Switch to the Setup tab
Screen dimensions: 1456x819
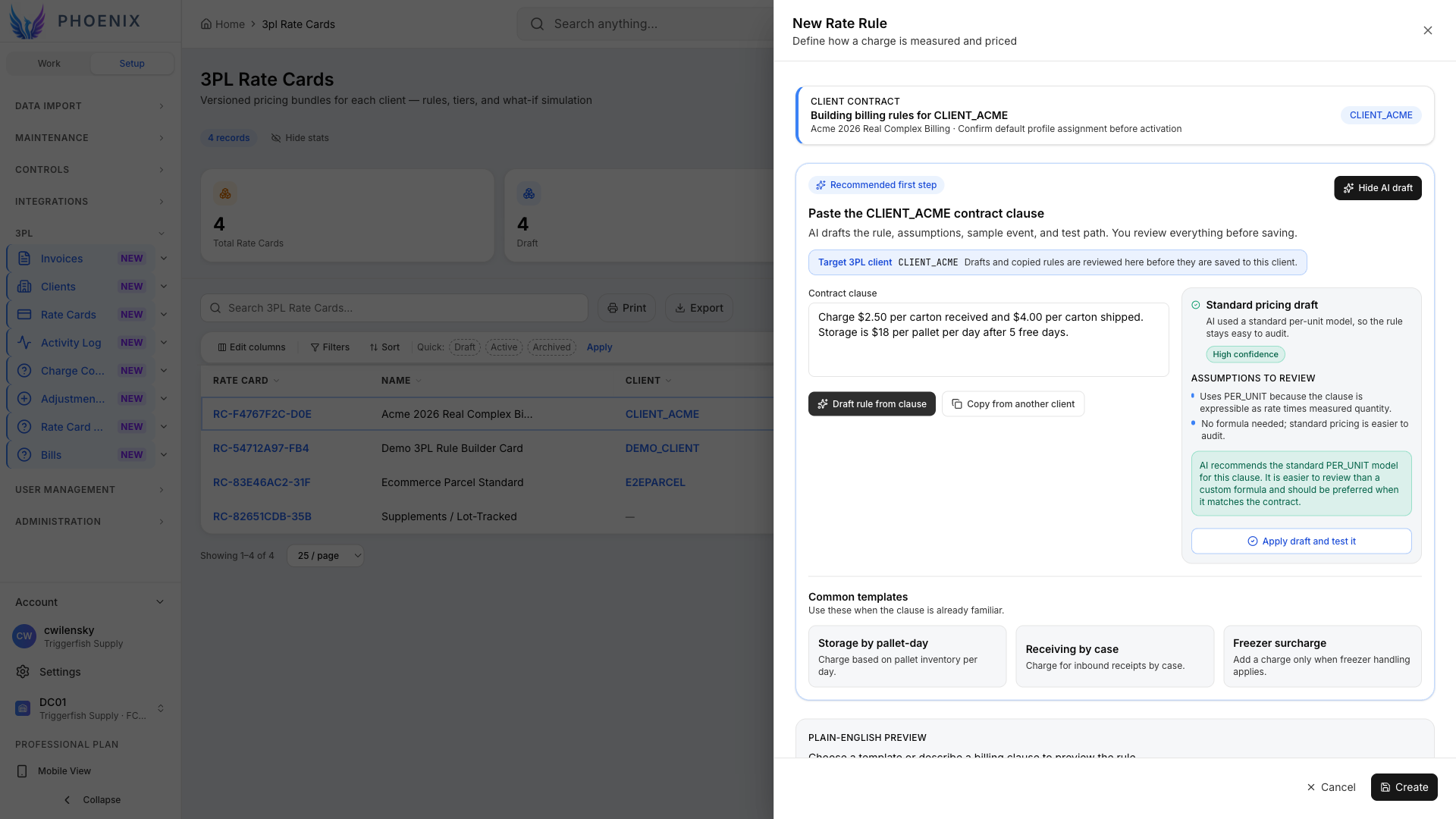pos(132,64)
